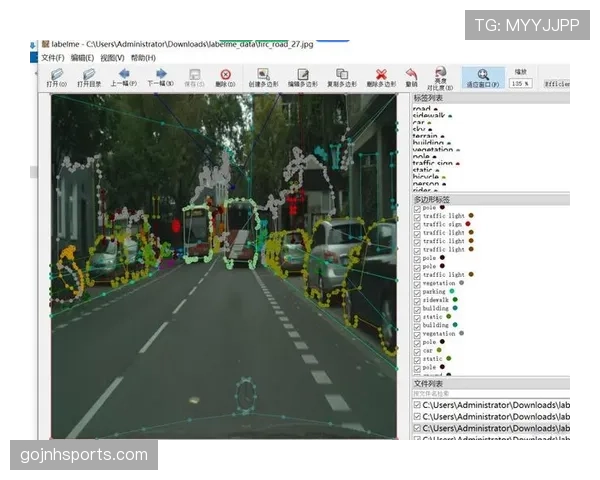This screenshot has width=600, height=480.
Task: Open the 文件(F) menu
Action: point(53,58)
